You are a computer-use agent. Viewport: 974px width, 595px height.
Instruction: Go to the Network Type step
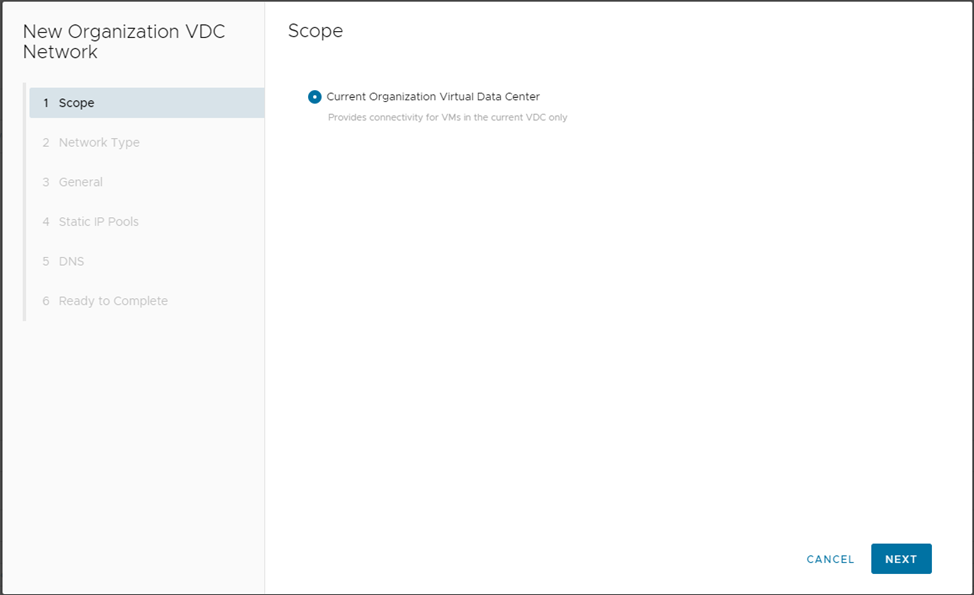click(99, 143)
